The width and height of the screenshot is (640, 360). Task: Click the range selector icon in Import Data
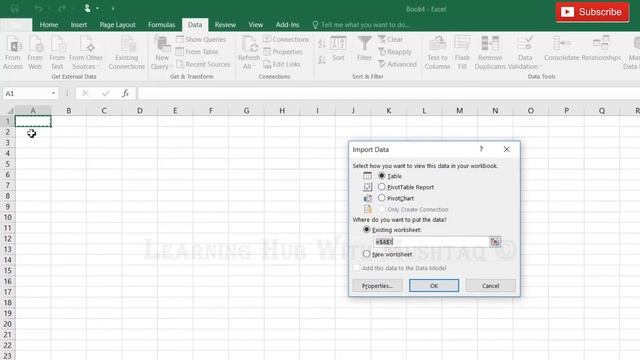pyautogui.click(x=495, y=242)
